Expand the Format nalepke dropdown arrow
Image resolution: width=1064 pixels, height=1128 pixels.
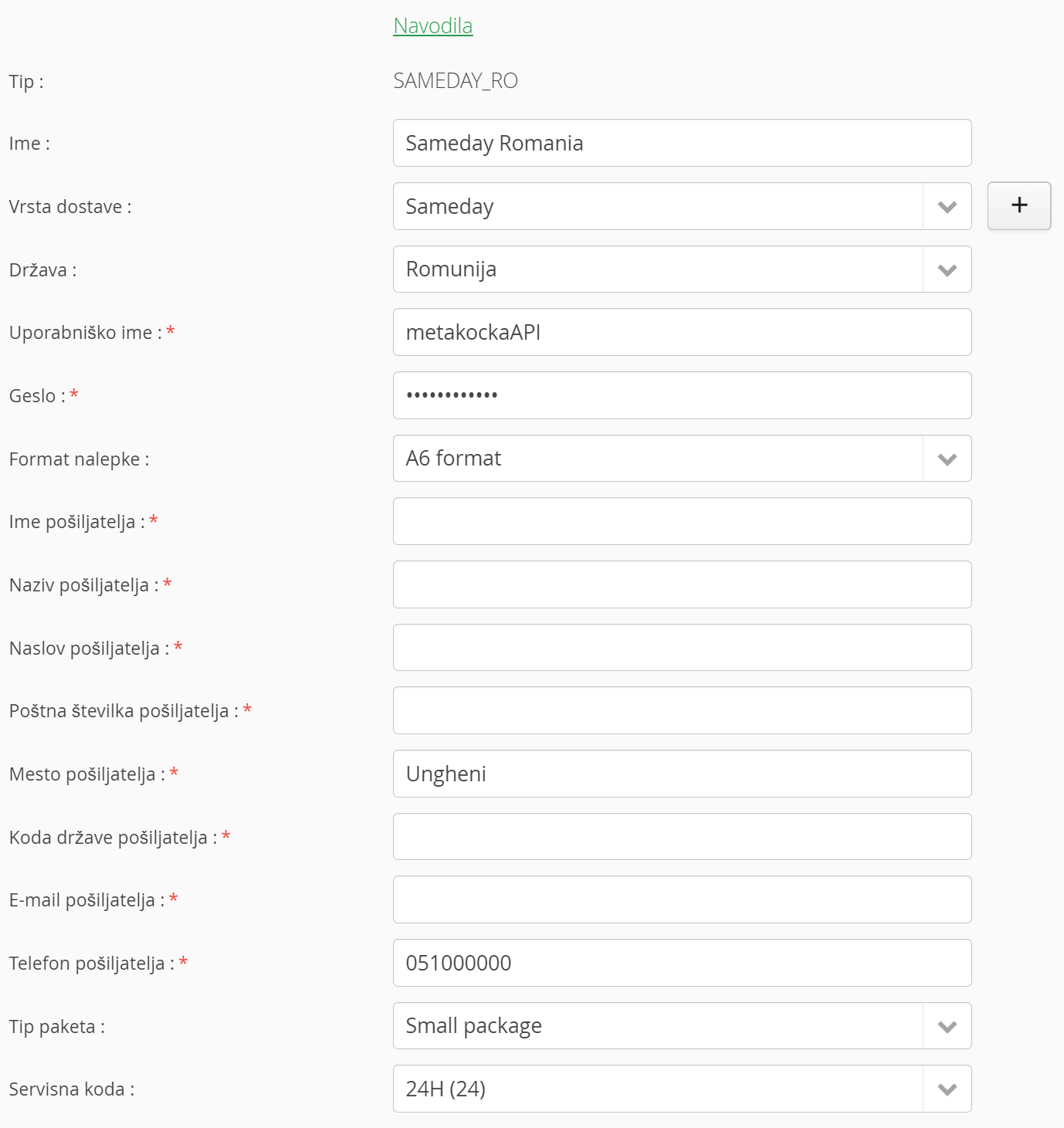[947, 459]
